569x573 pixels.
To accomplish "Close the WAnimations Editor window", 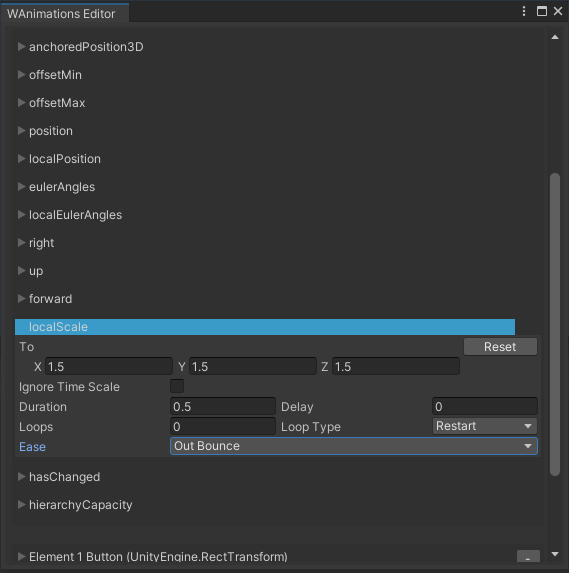I will (x=558, y=11).
